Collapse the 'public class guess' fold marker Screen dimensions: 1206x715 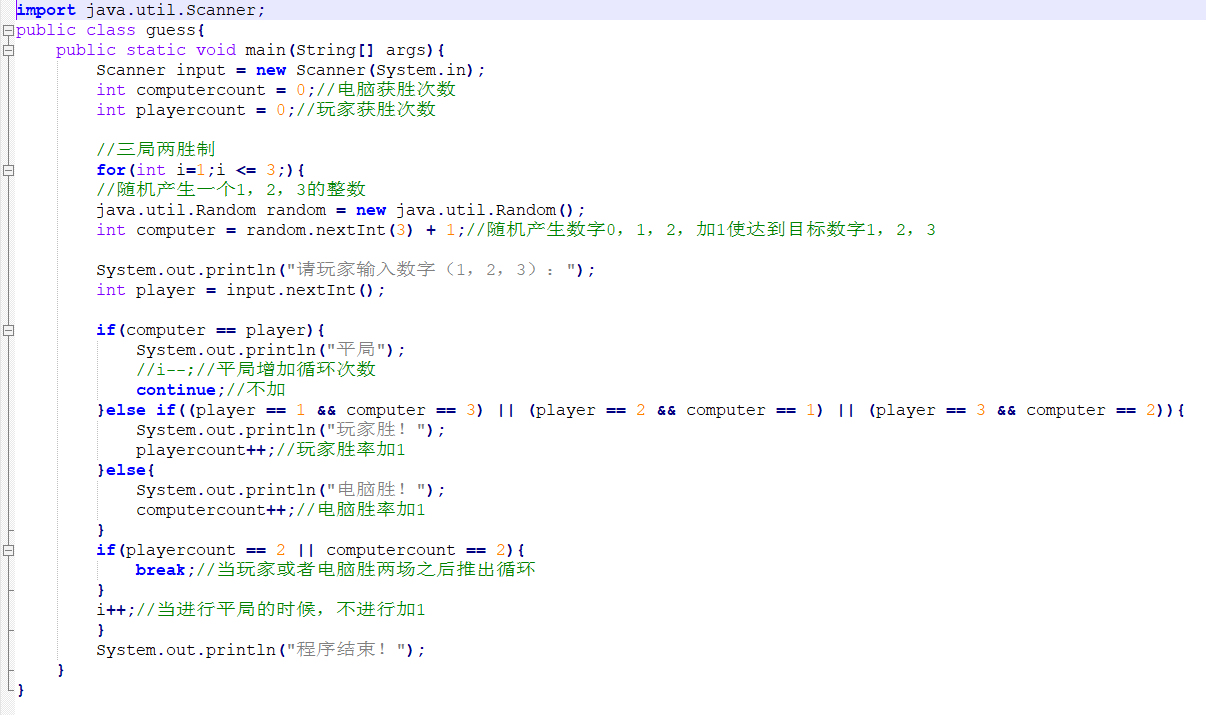tap(8, 30)
